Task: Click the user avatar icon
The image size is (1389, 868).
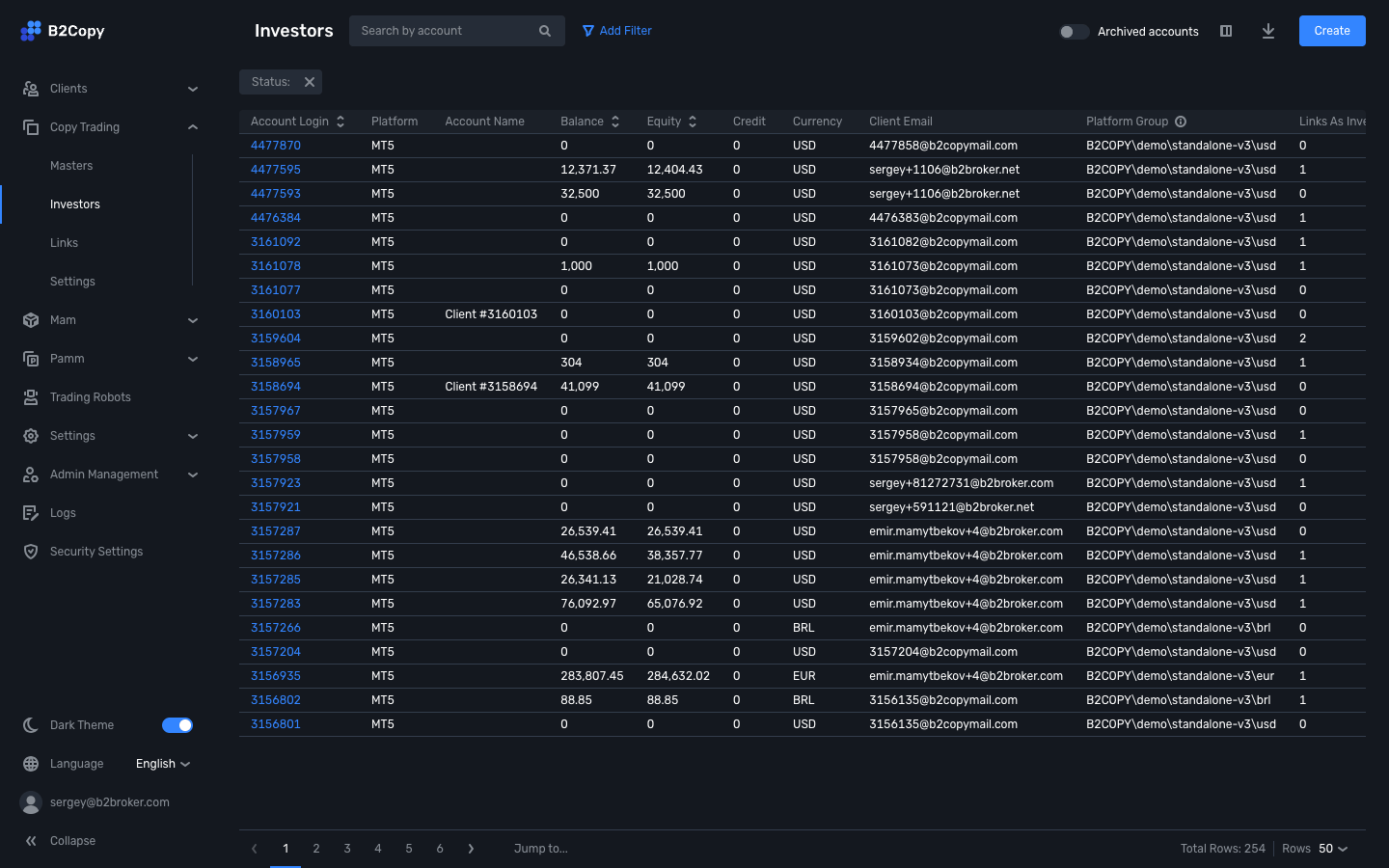Action: 31,802
